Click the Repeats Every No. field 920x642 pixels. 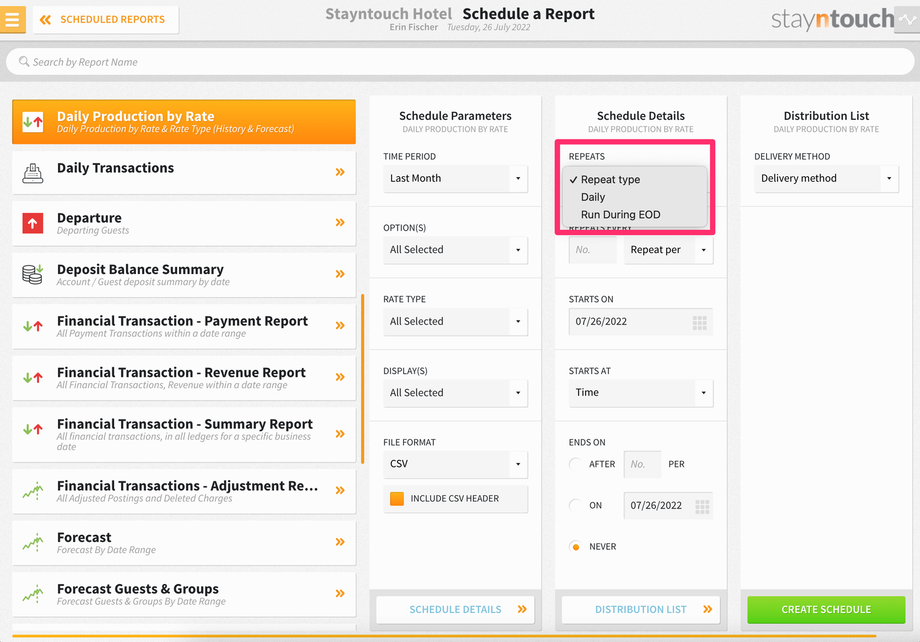click(593, 250)
